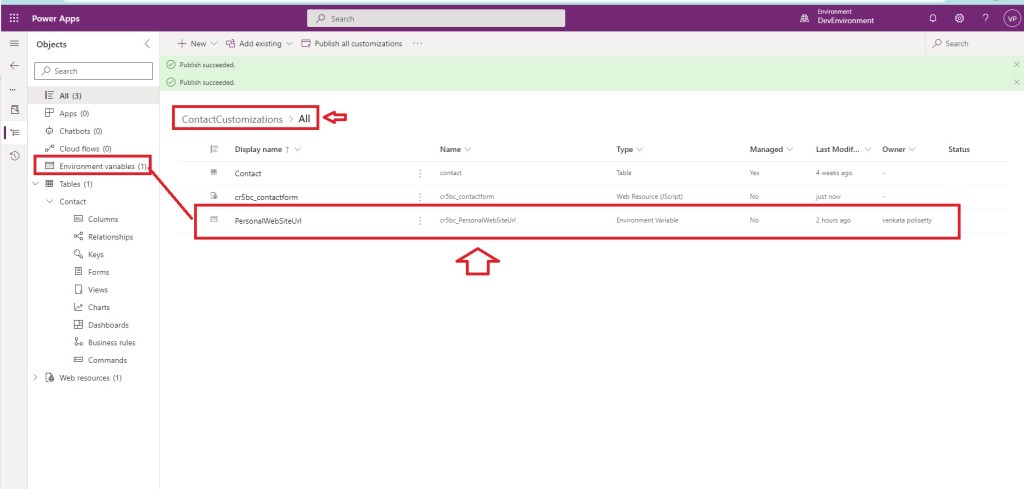Screen dimensions: 1024x489
Task: Click the back arrow in left rail
Action: pos(14,65)
